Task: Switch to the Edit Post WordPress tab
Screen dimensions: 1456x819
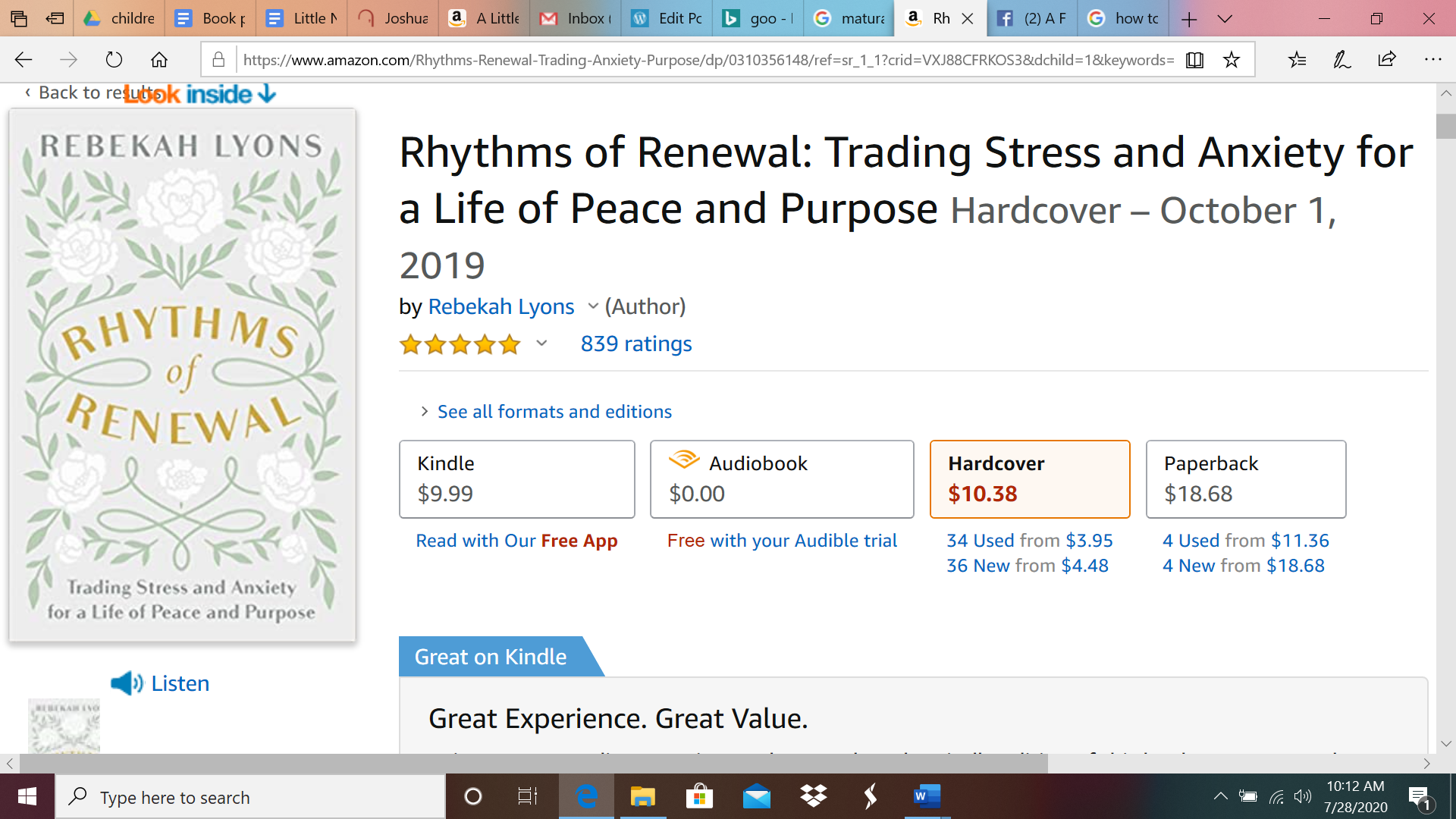Action: point(667,18)
